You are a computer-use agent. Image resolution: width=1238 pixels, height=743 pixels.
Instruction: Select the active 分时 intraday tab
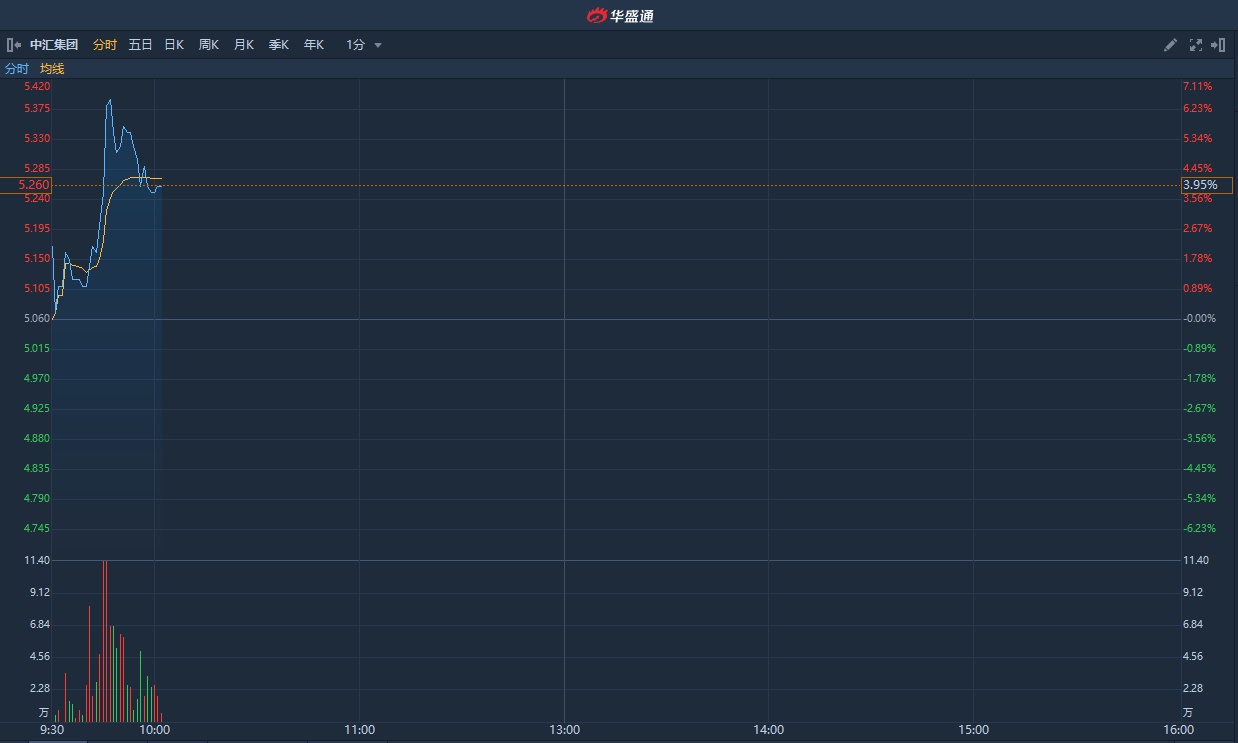click(x=104, y=45)
